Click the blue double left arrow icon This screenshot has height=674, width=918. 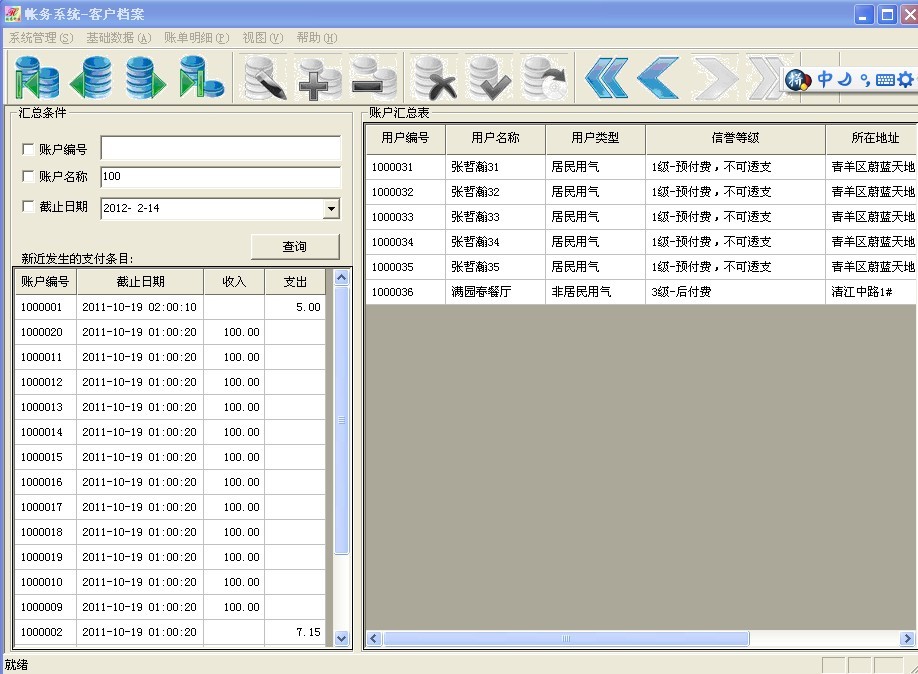tap(606, 77)
